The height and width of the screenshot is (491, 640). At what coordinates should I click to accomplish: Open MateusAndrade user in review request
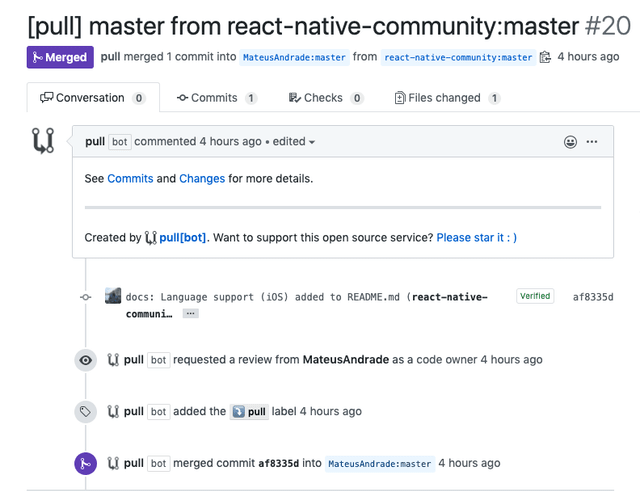[346, 360]
